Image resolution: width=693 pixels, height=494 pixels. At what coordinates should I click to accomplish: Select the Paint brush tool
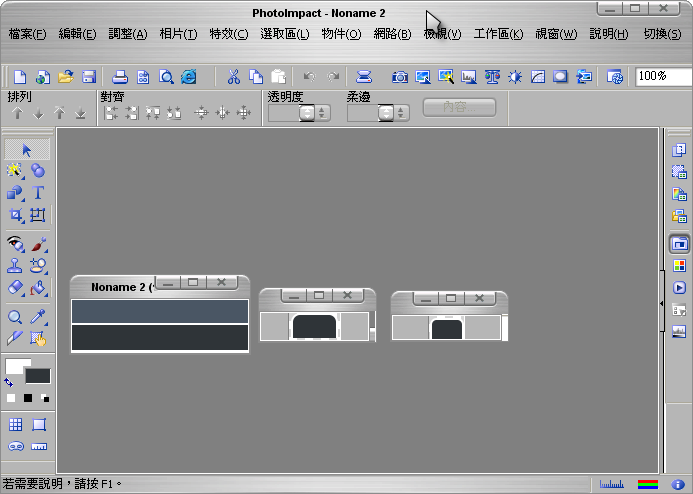pyautogui.click(x=39, y=244)
